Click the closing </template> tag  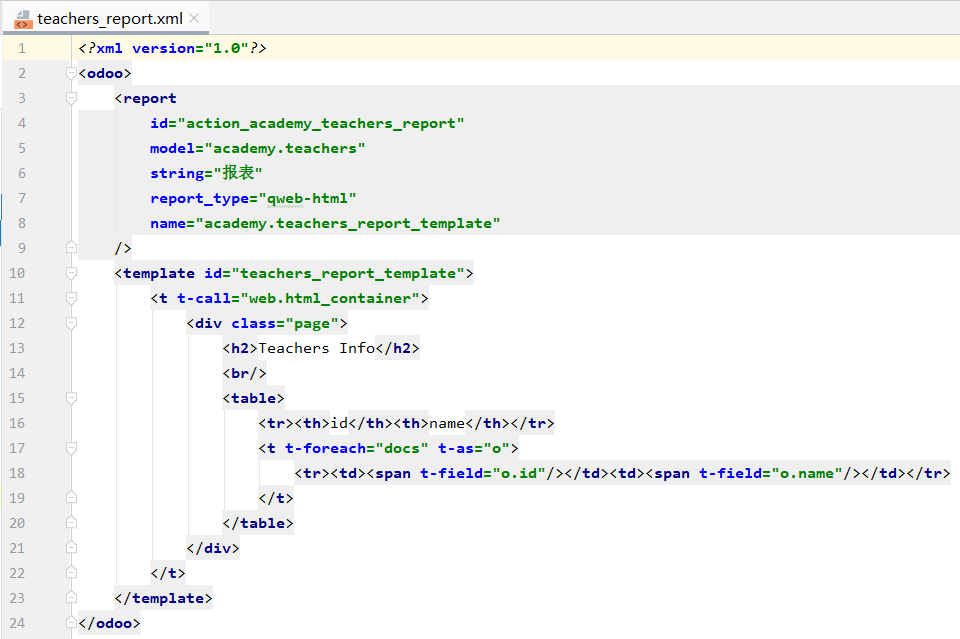tap(163, 599)
